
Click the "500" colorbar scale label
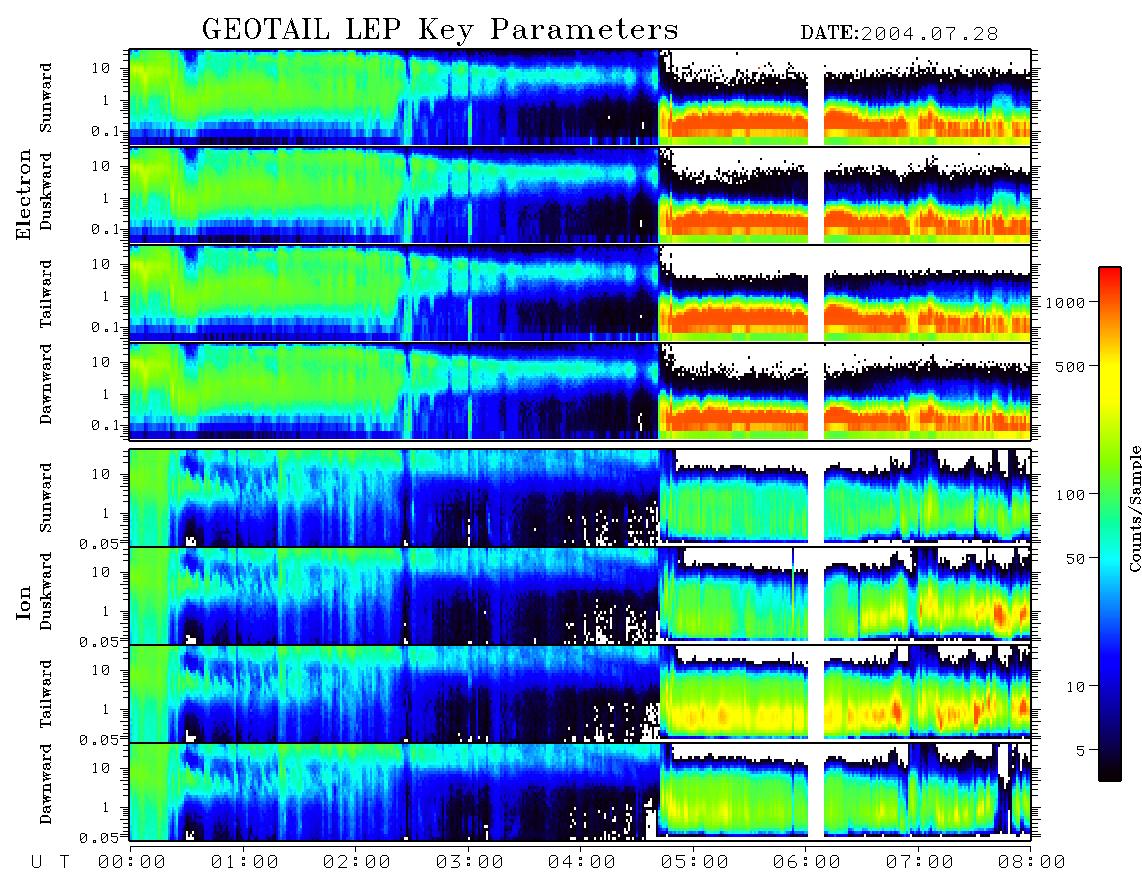1070,366
